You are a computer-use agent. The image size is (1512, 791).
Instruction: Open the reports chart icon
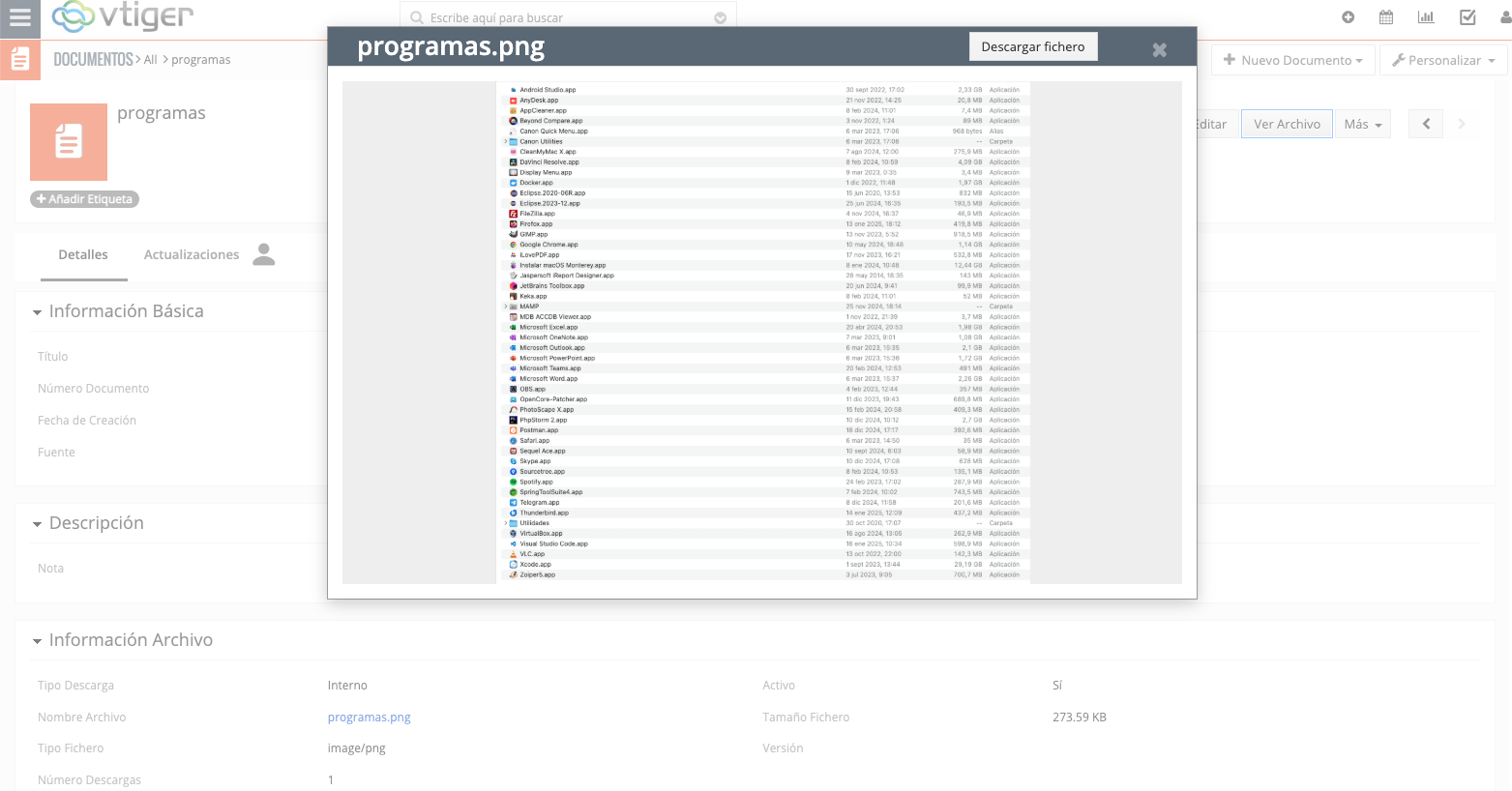click(x=1426, y=17)
